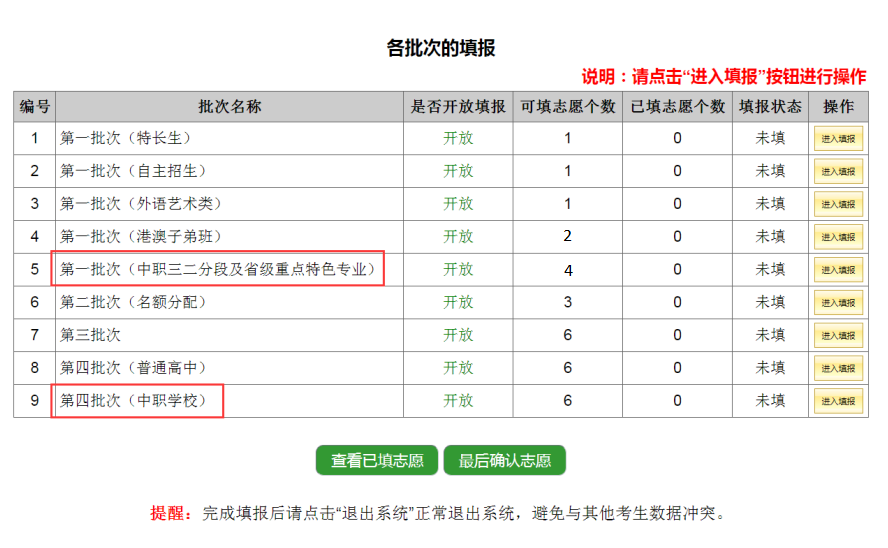Select the 第一批次（特长生） batch name
888x548 pixels.
point(126,138)
